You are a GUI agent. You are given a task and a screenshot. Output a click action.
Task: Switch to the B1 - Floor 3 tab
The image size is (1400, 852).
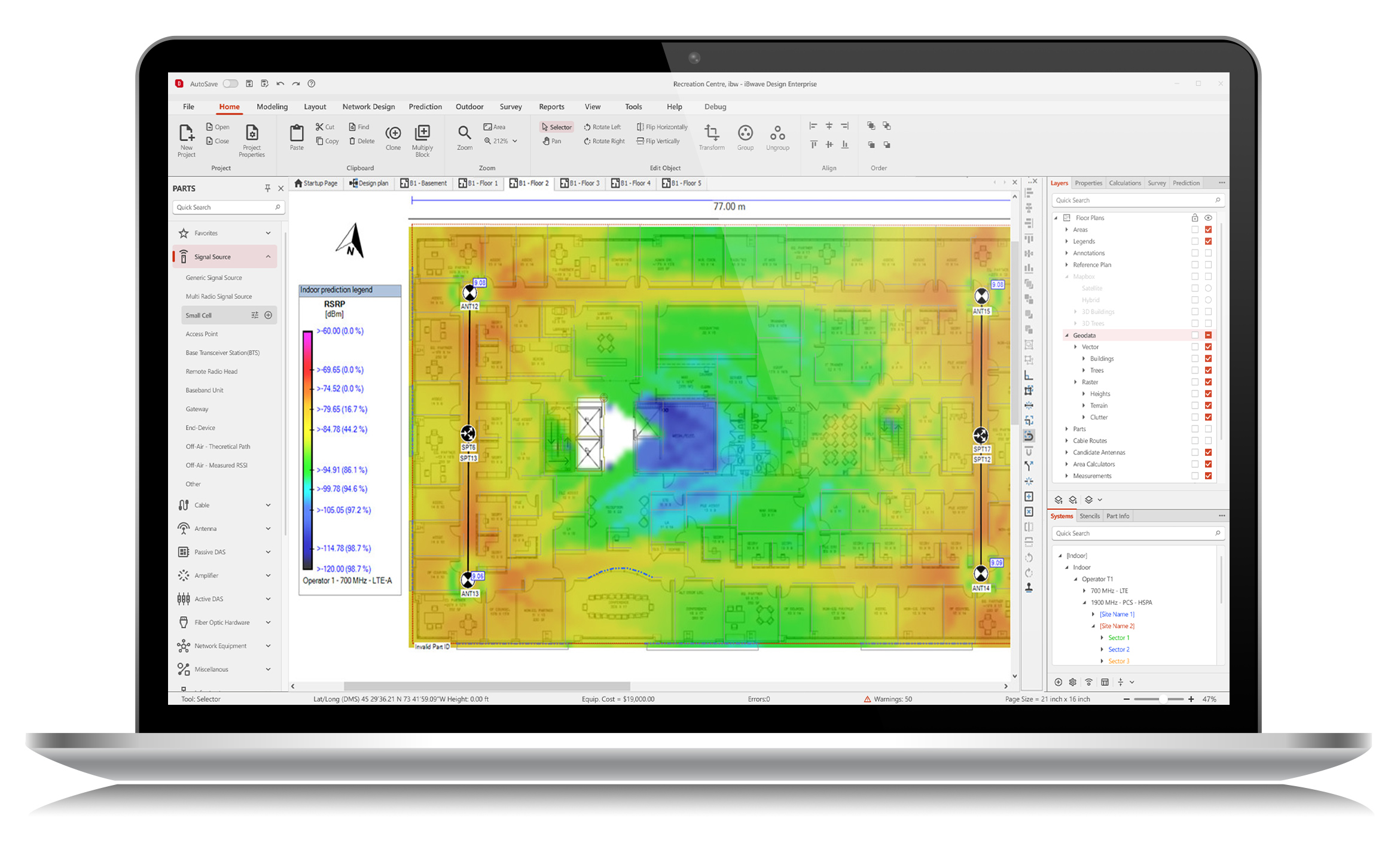pos(579,183)
